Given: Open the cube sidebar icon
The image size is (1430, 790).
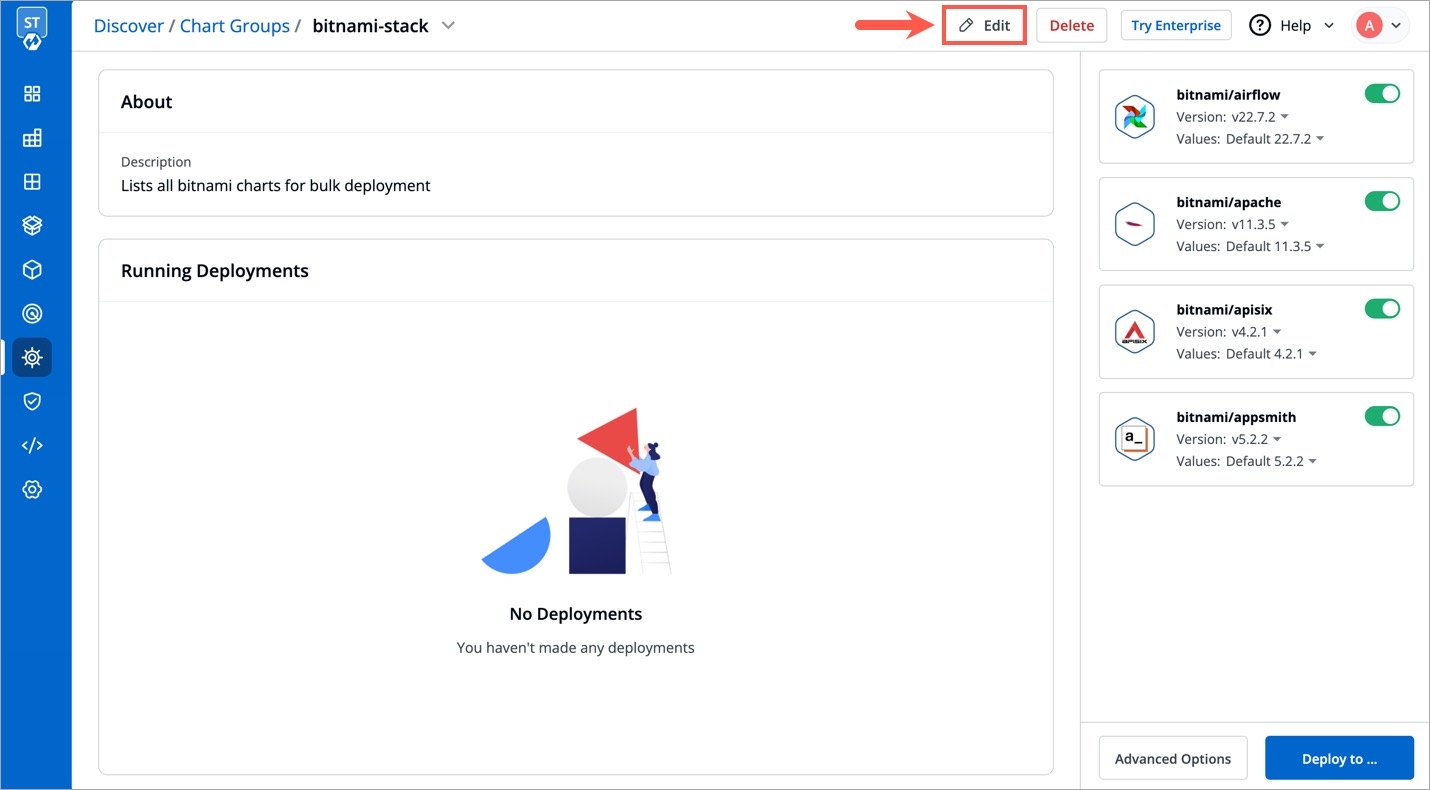Looking at the screenshot, I should click(x=32, y=270).
